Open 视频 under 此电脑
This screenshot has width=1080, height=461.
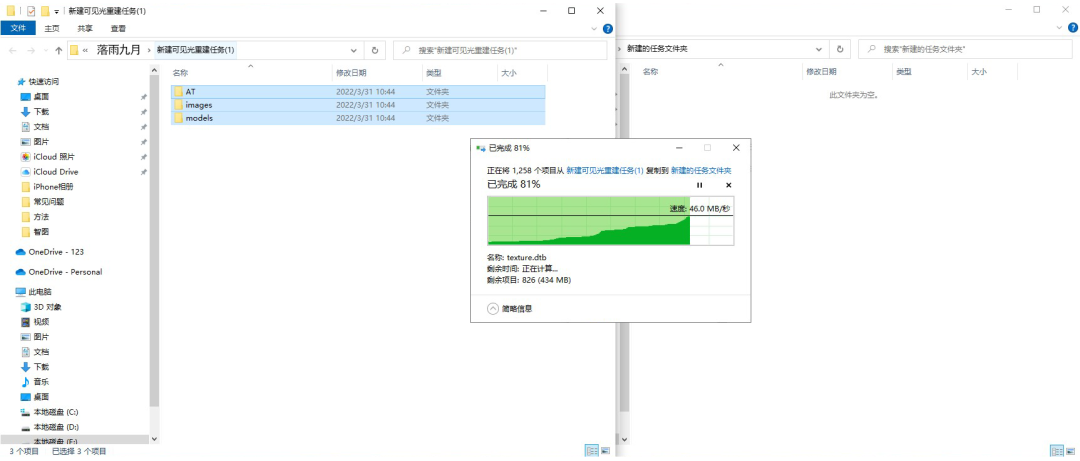point(41,322)
